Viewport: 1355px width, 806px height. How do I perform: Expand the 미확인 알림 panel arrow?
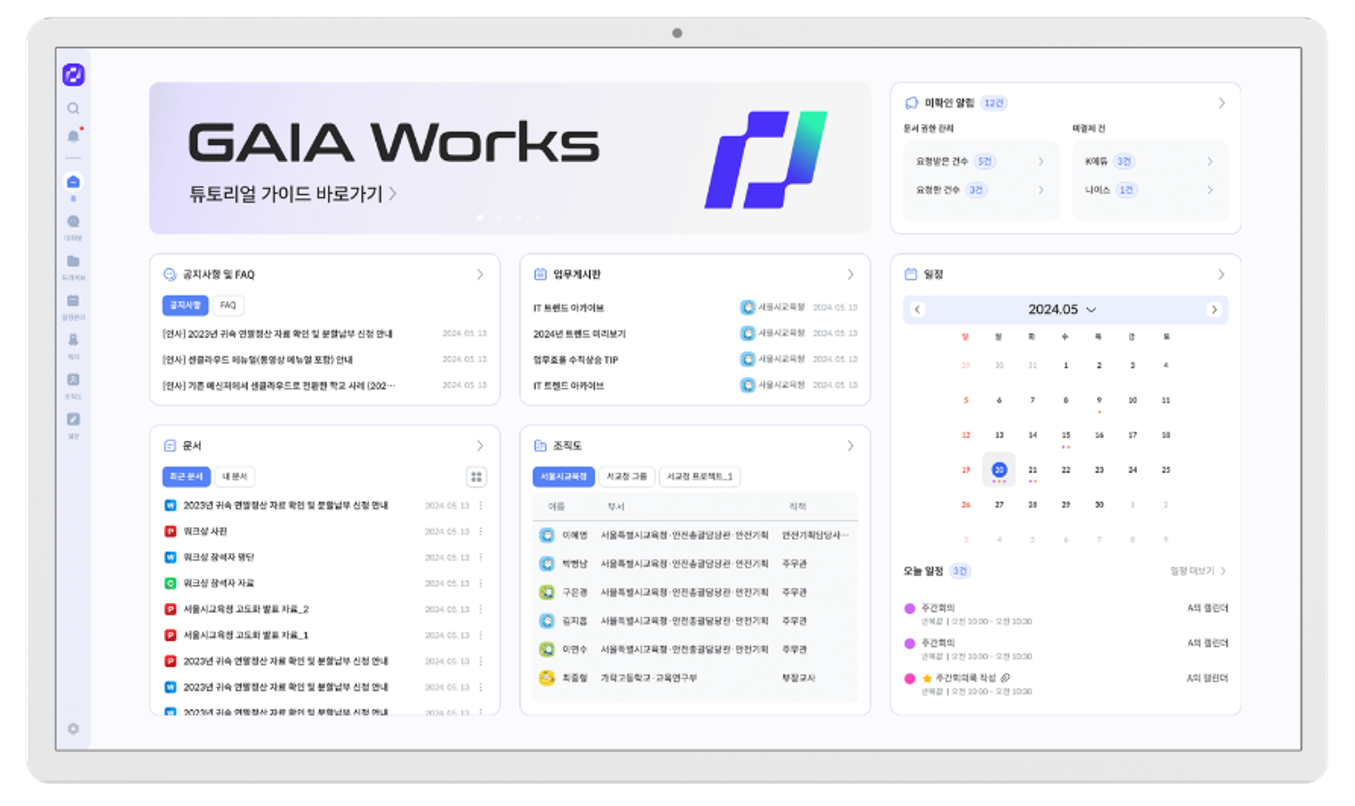[1221, 103]
